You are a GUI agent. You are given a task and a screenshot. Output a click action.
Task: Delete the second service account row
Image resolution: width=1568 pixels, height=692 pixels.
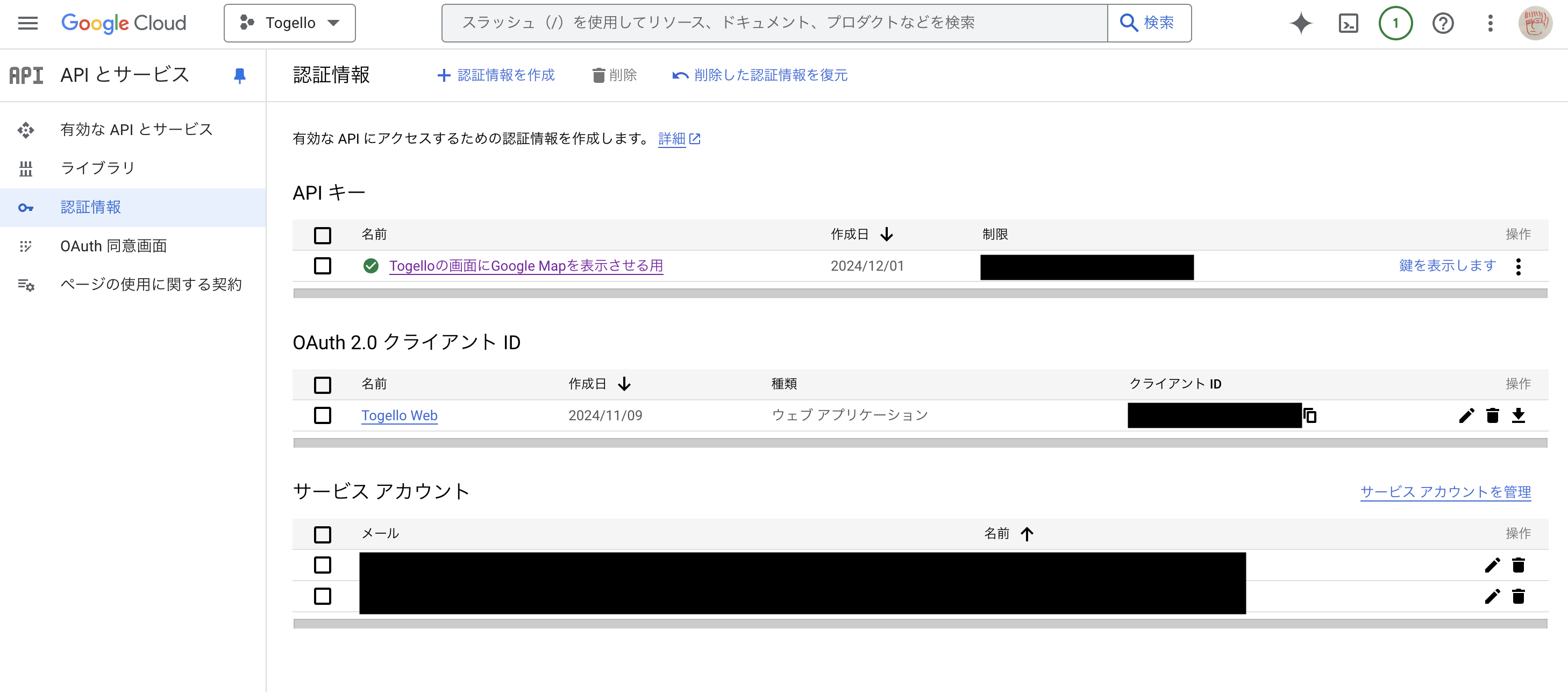pos(1519,596)
